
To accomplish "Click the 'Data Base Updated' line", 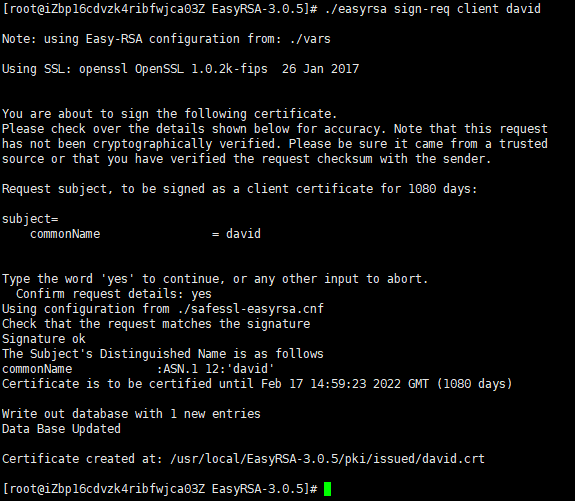I will click(x=61, y=429).
